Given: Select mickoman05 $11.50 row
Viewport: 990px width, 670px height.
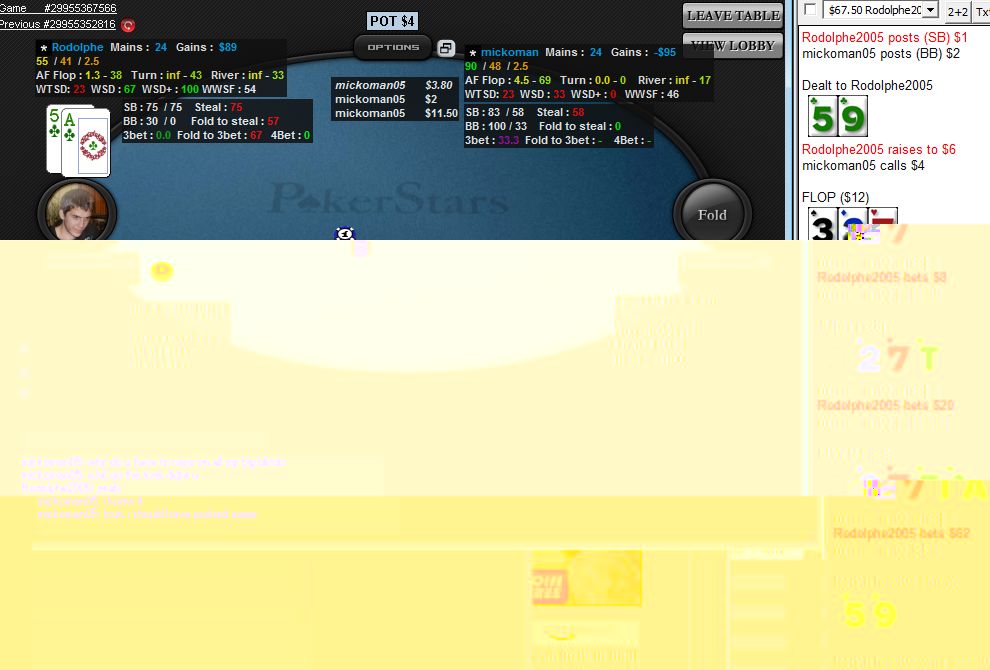Looking at the screenshot, I should point(395,113).
